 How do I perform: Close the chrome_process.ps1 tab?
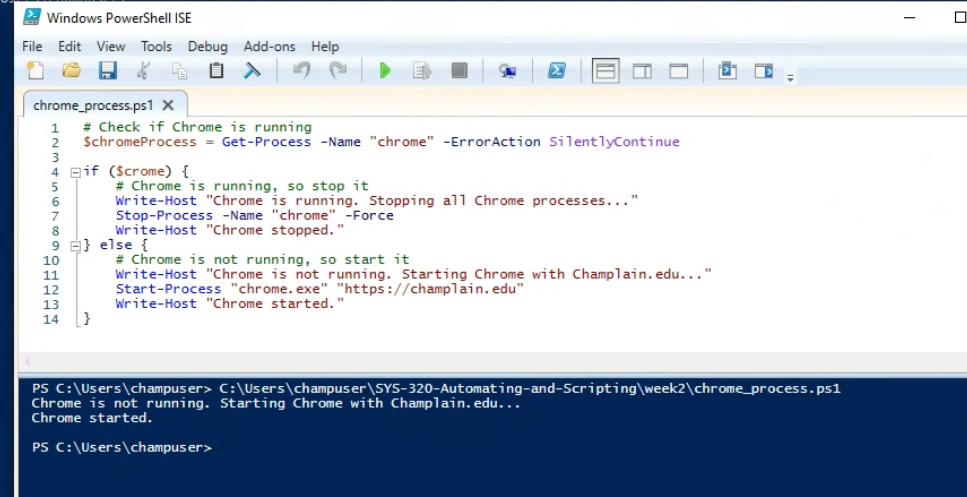pyautogui.click(x=168, y=105)
